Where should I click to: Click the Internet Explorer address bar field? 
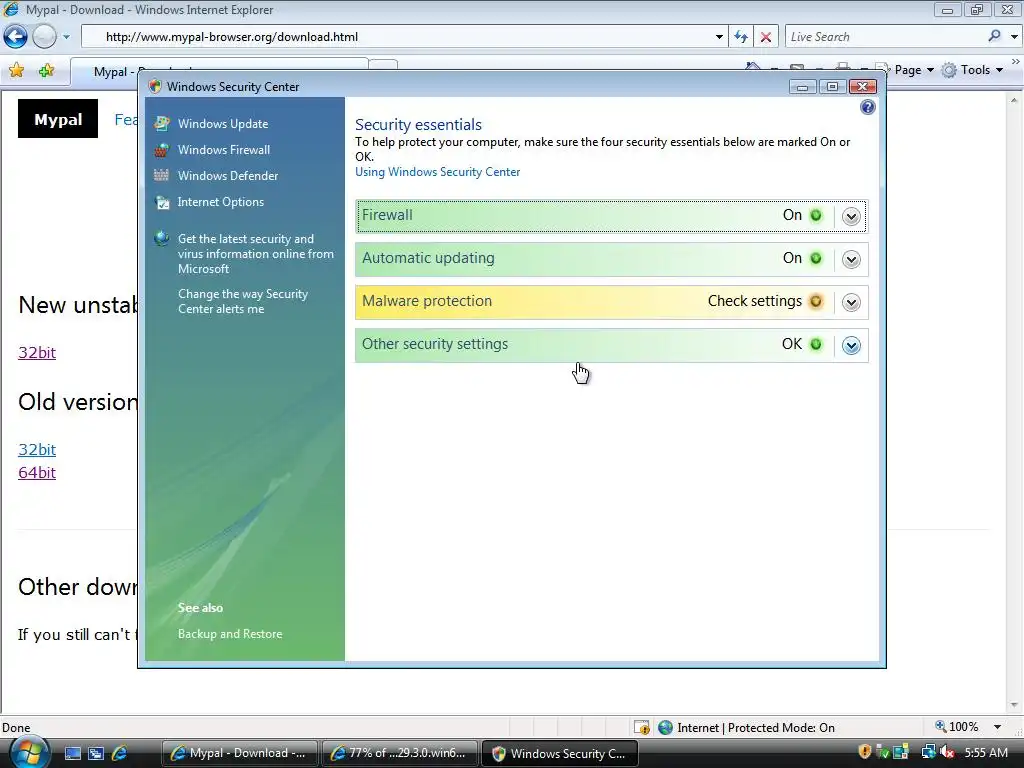[405, 37]
